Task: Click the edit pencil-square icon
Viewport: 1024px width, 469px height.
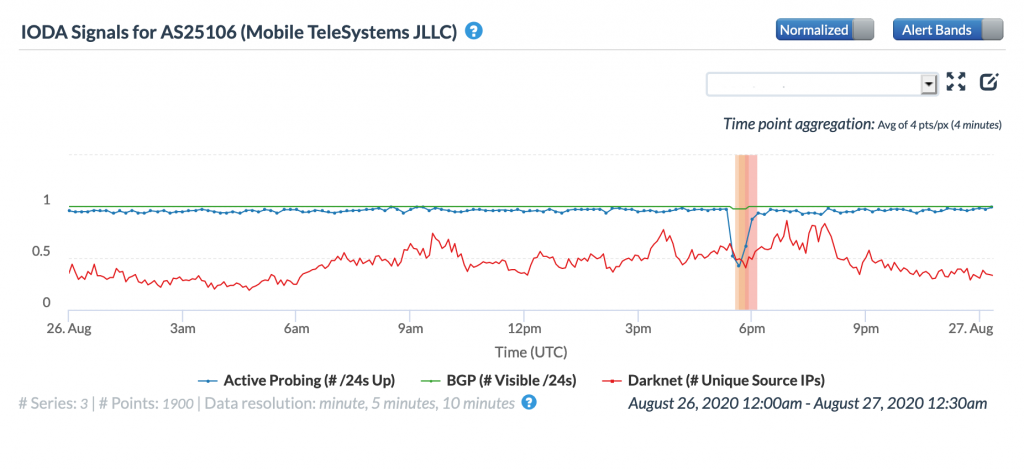Action: tap(989, 83)
